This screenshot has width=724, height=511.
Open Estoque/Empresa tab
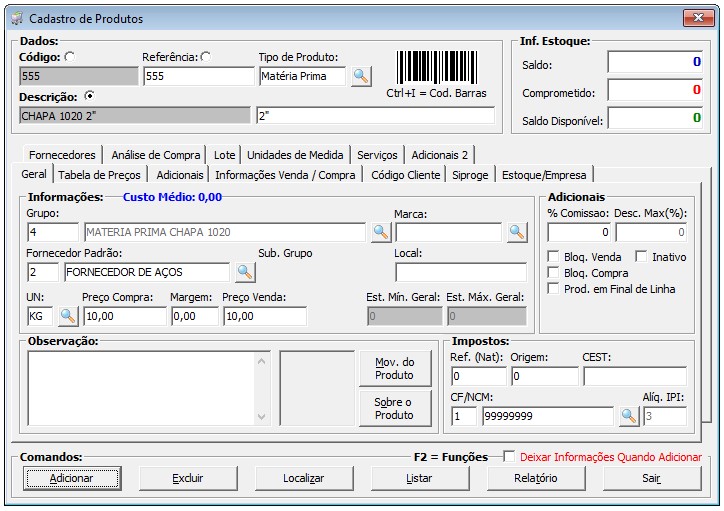point(544,175)
